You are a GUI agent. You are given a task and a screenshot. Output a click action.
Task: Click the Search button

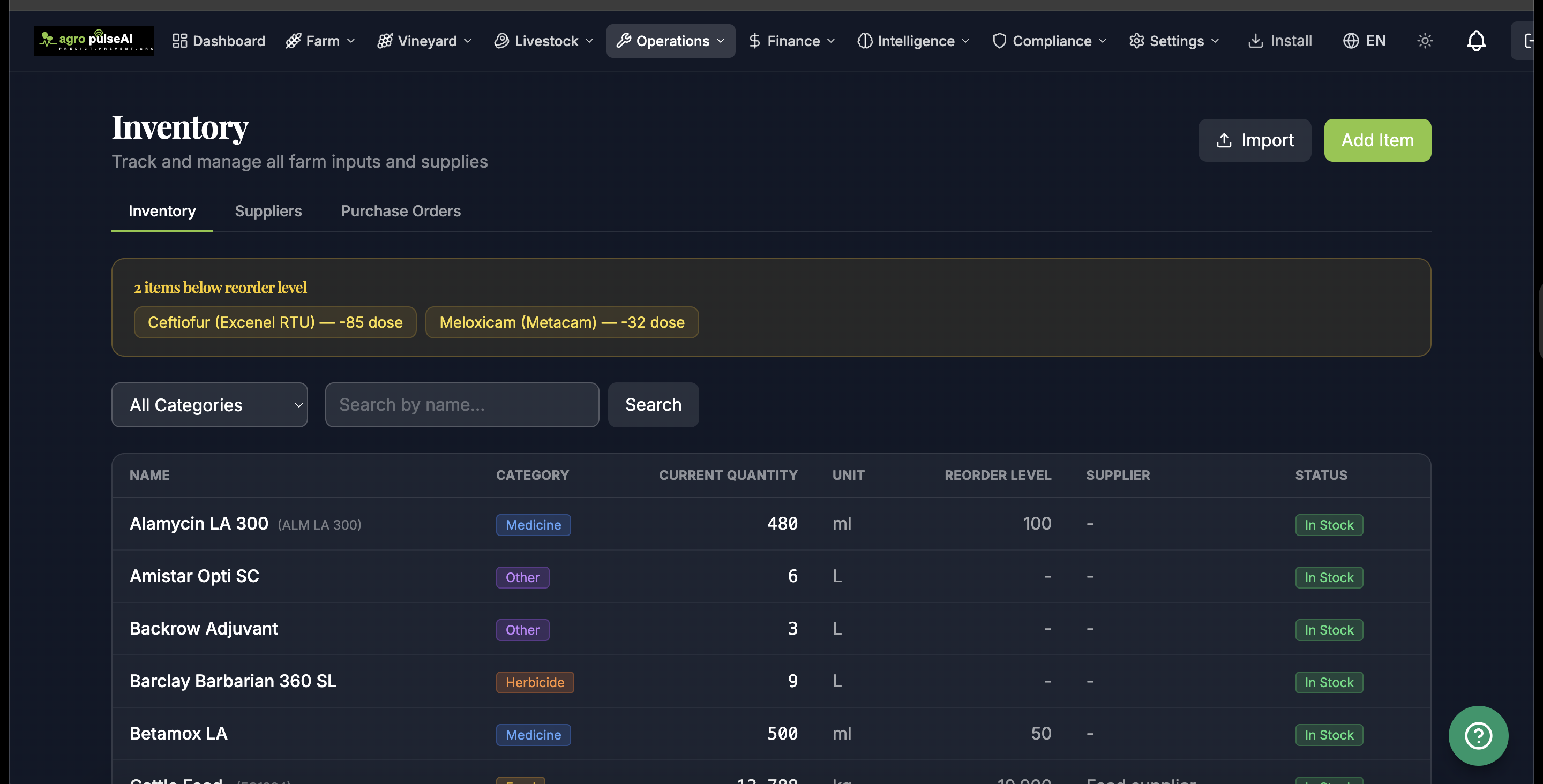pos(654,405)
